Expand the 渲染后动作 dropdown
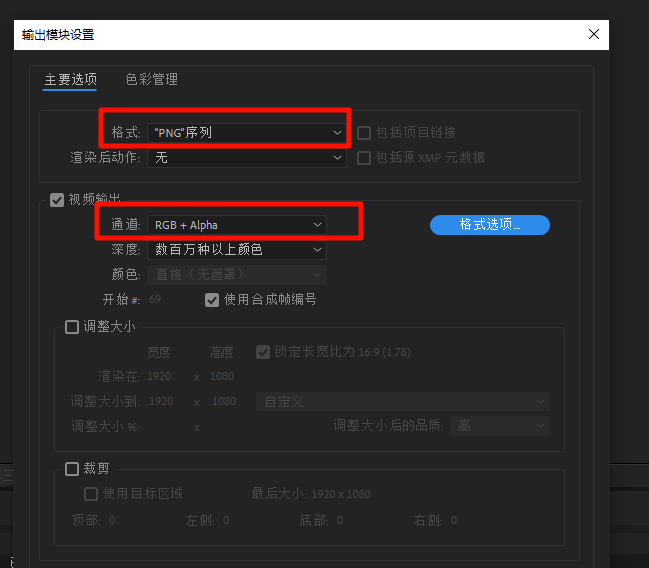Viewport: 649px width, 568px height. (247, 158)
